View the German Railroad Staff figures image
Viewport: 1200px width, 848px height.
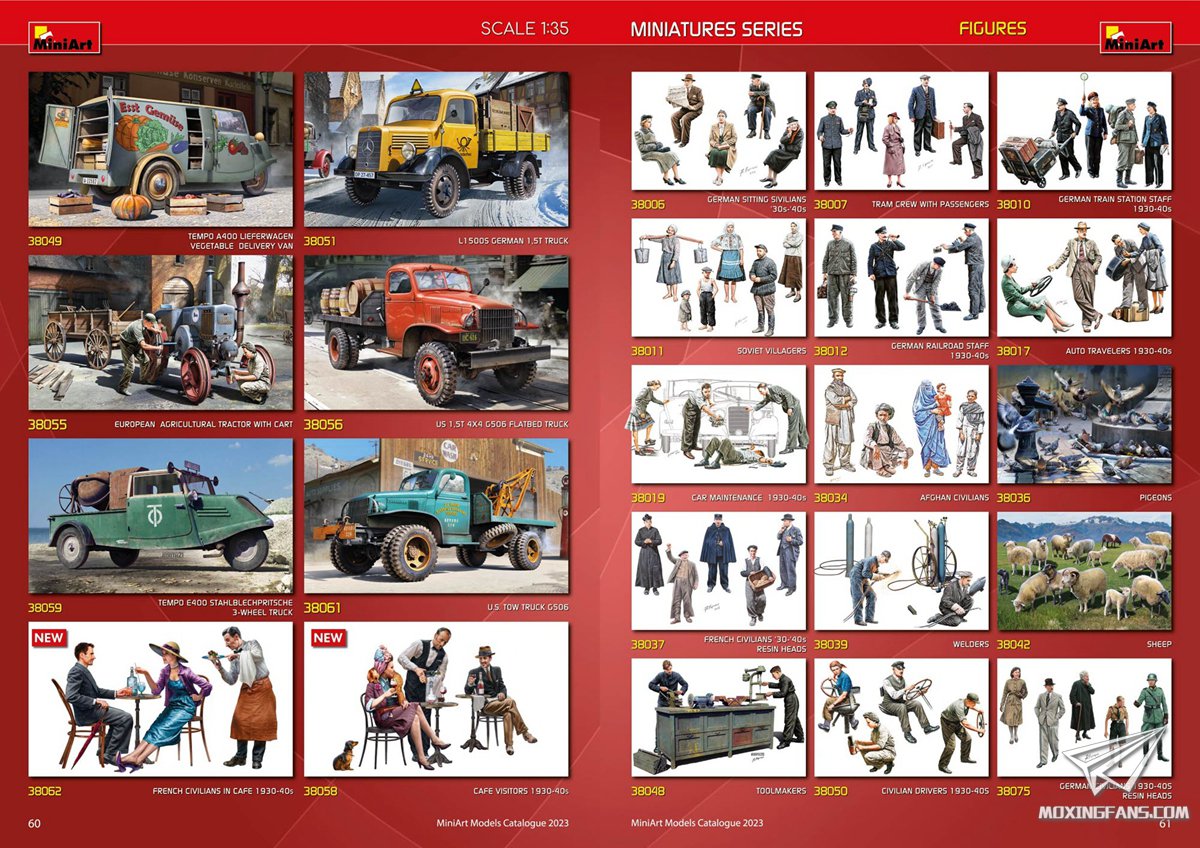tap(901, 278)
